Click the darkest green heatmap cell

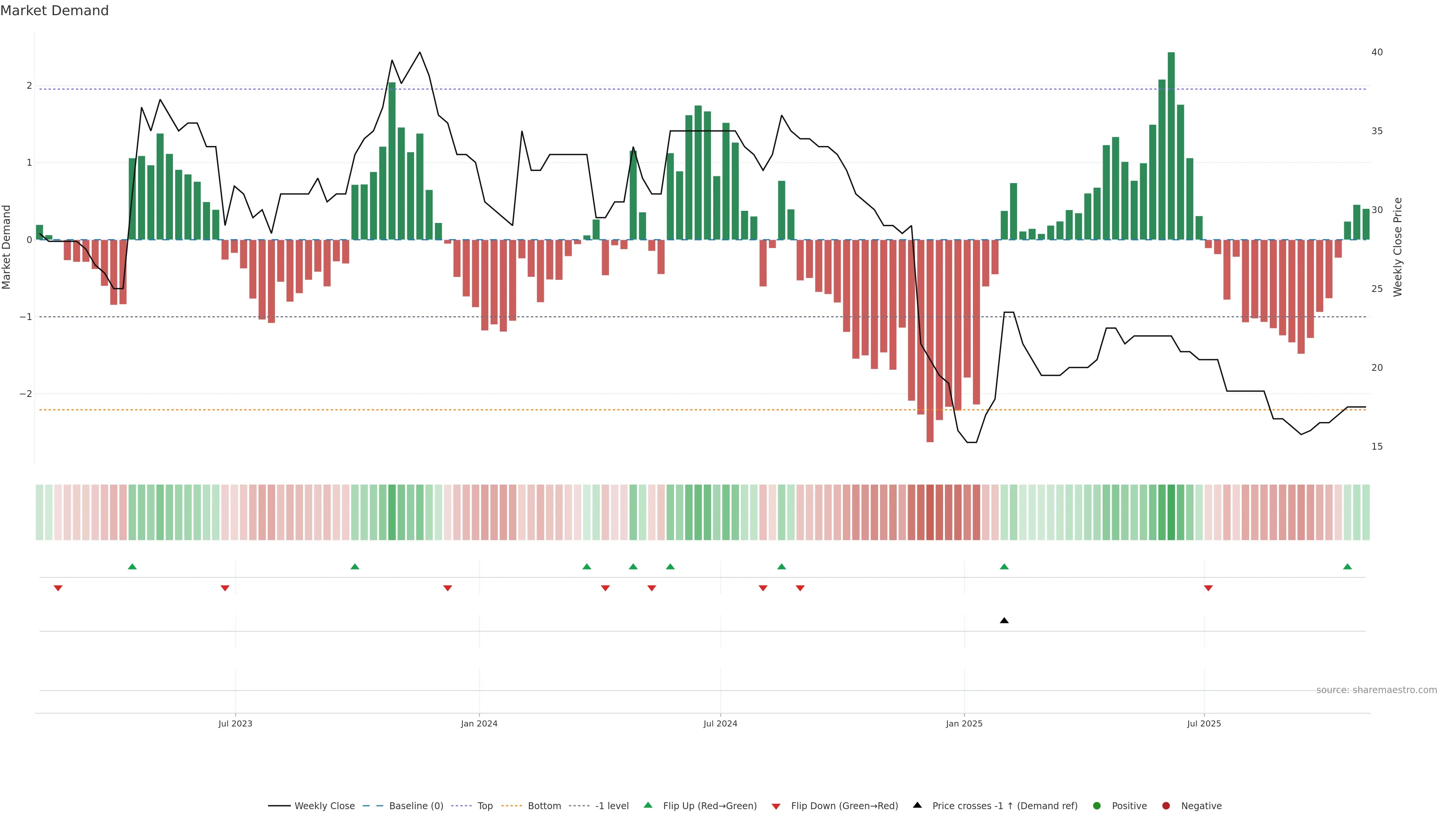1171,512
